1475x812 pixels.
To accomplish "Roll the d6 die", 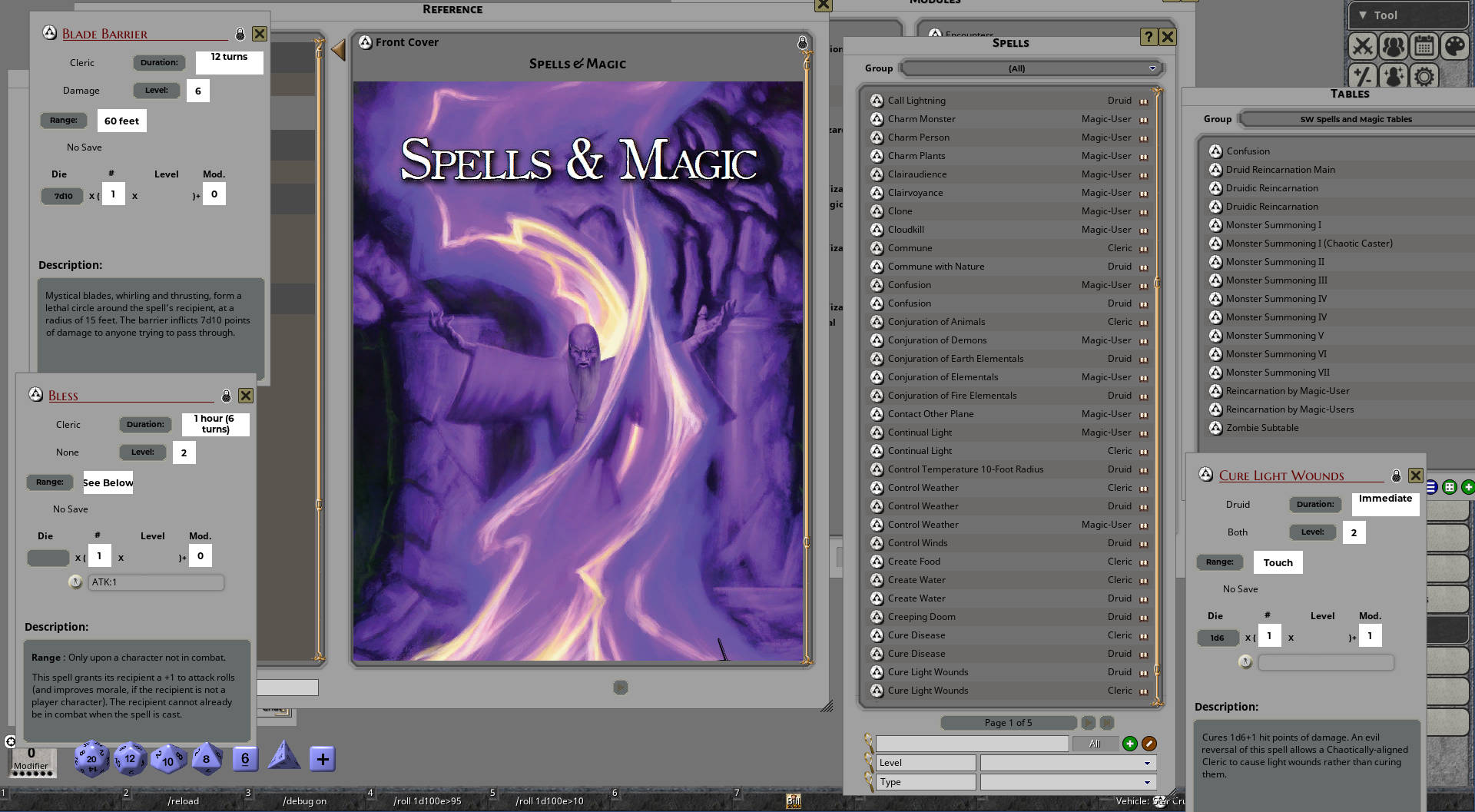I will tap(245, 759).
